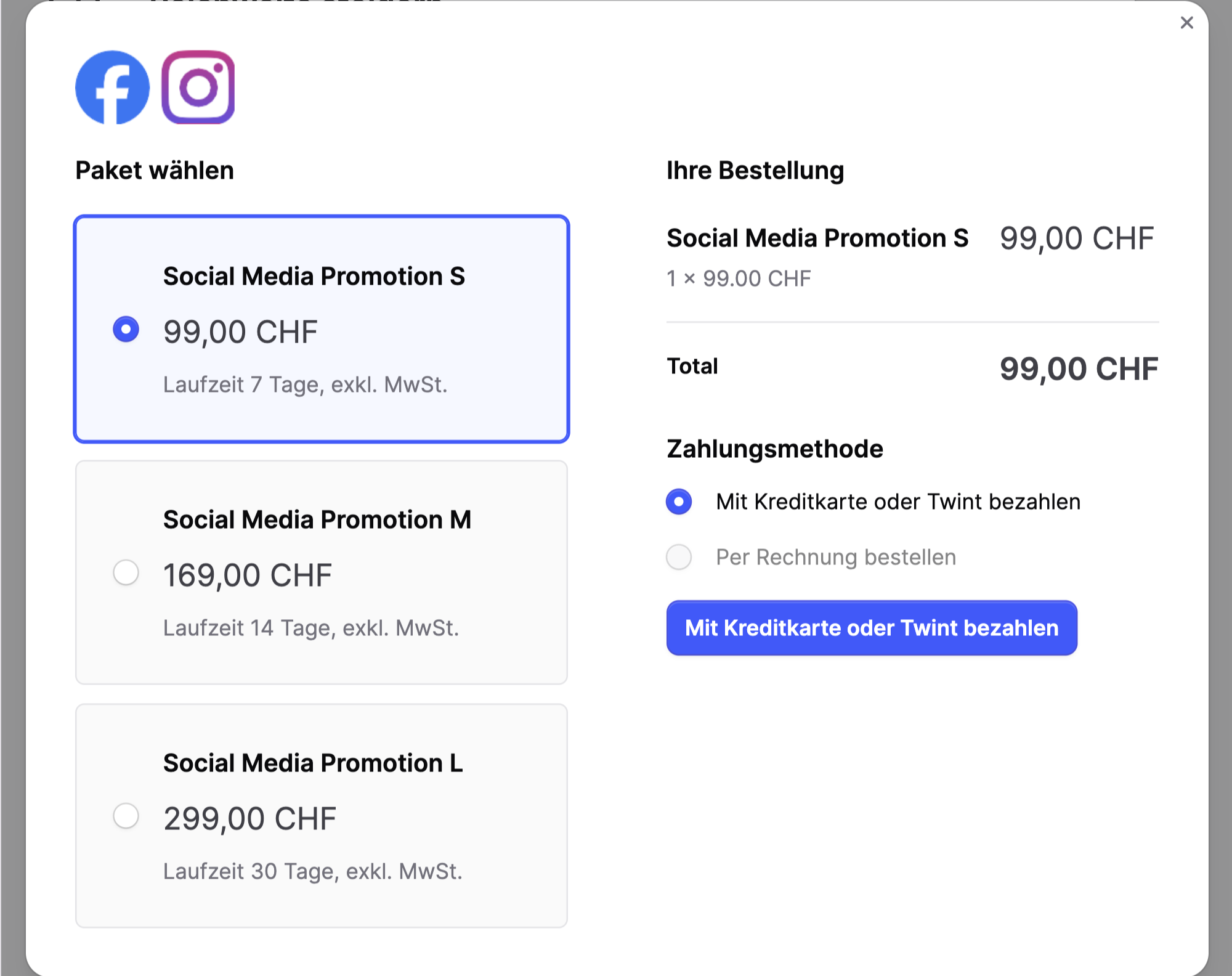Click the Zahlungsmethode heading
Screen dimensions: 1232x976
(774, 448)
